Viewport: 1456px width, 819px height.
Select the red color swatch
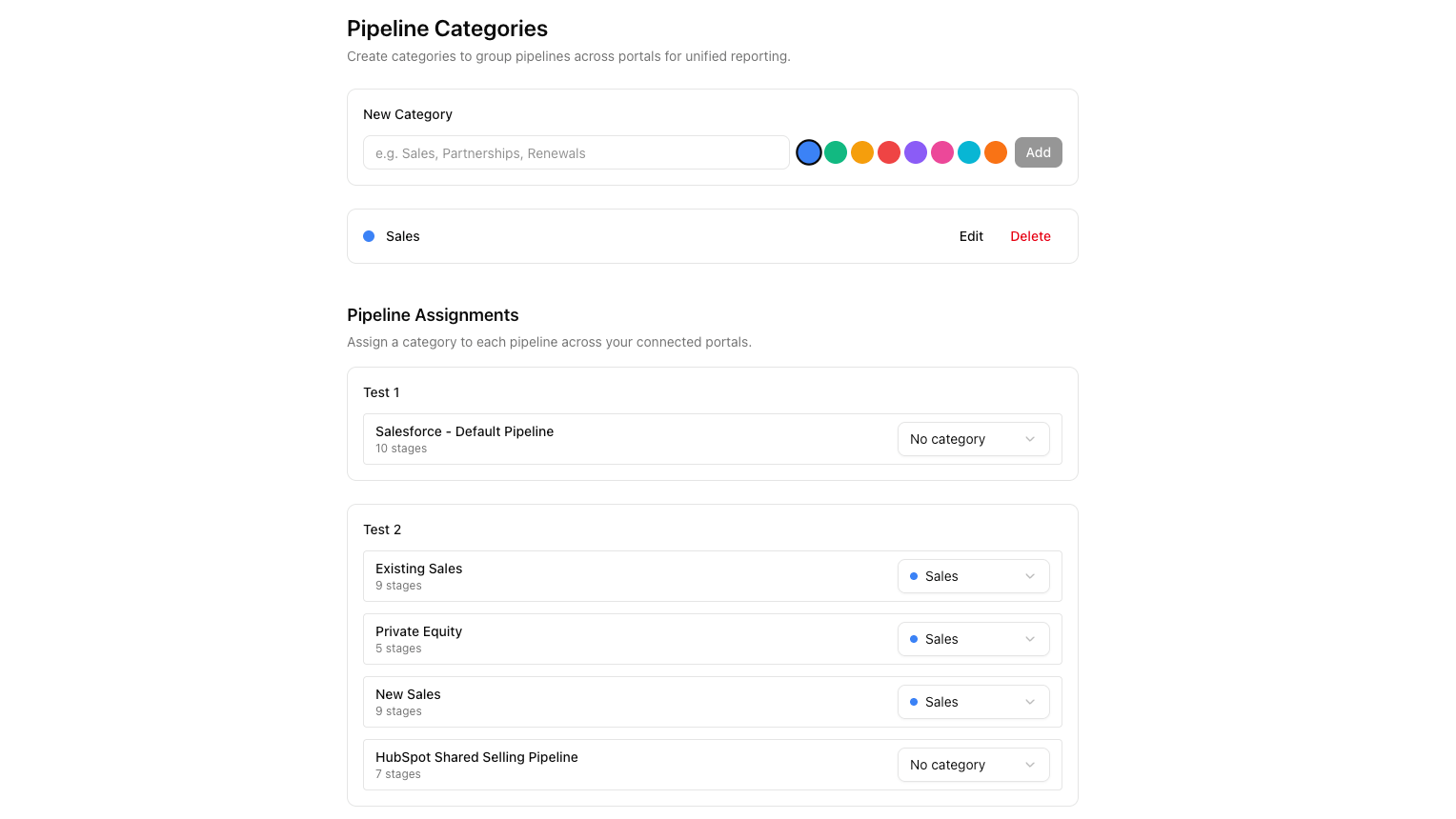[x=889, y=151]
